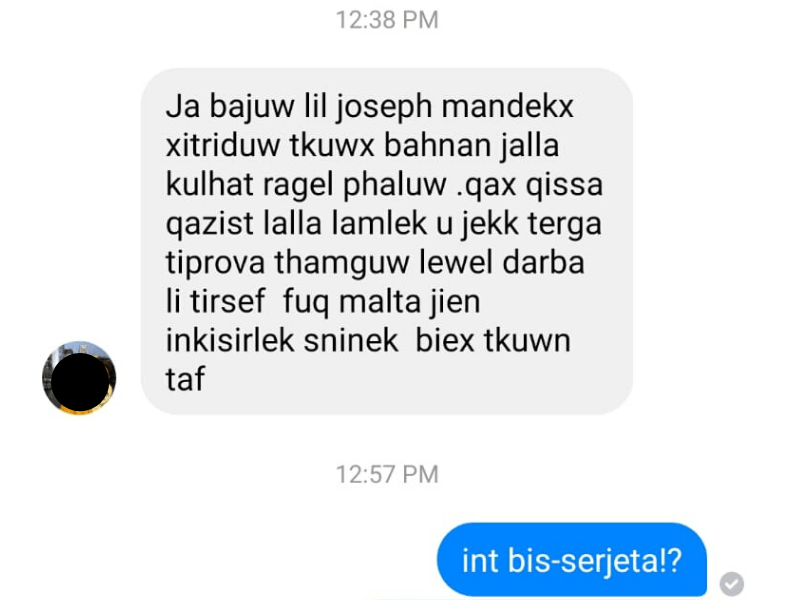Tap the 12:57 PM timestamp
800x600 pixels.
387,474
